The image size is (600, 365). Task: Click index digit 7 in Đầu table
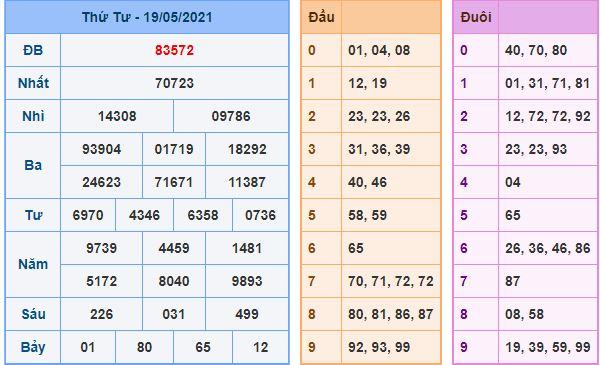click(311, 281)
